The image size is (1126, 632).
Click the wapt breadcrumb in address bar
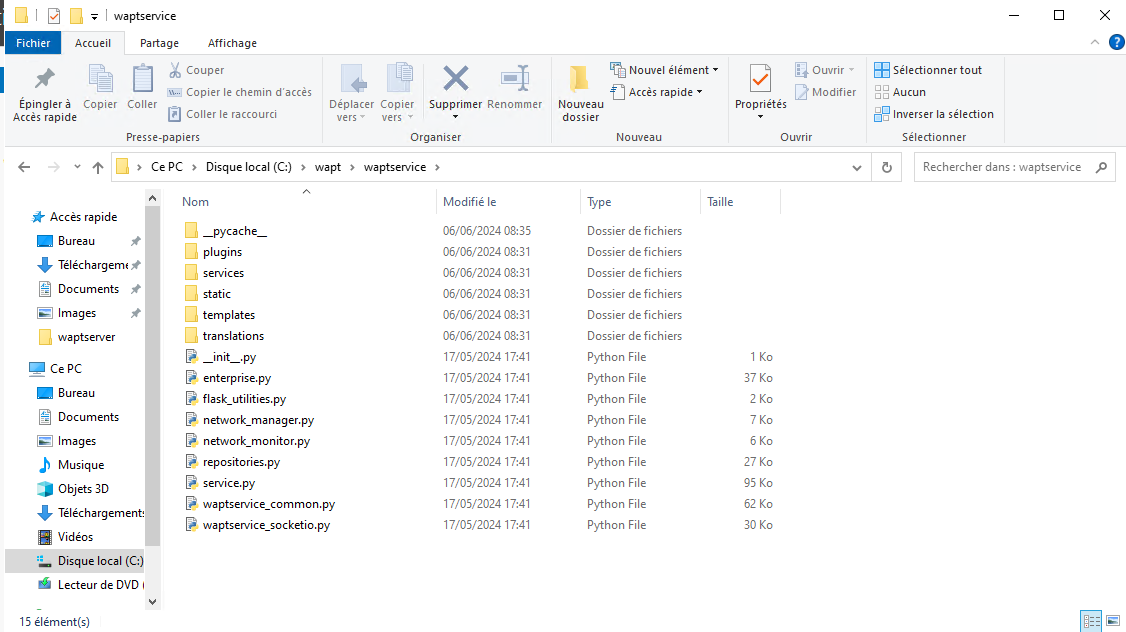pos(327,167)
